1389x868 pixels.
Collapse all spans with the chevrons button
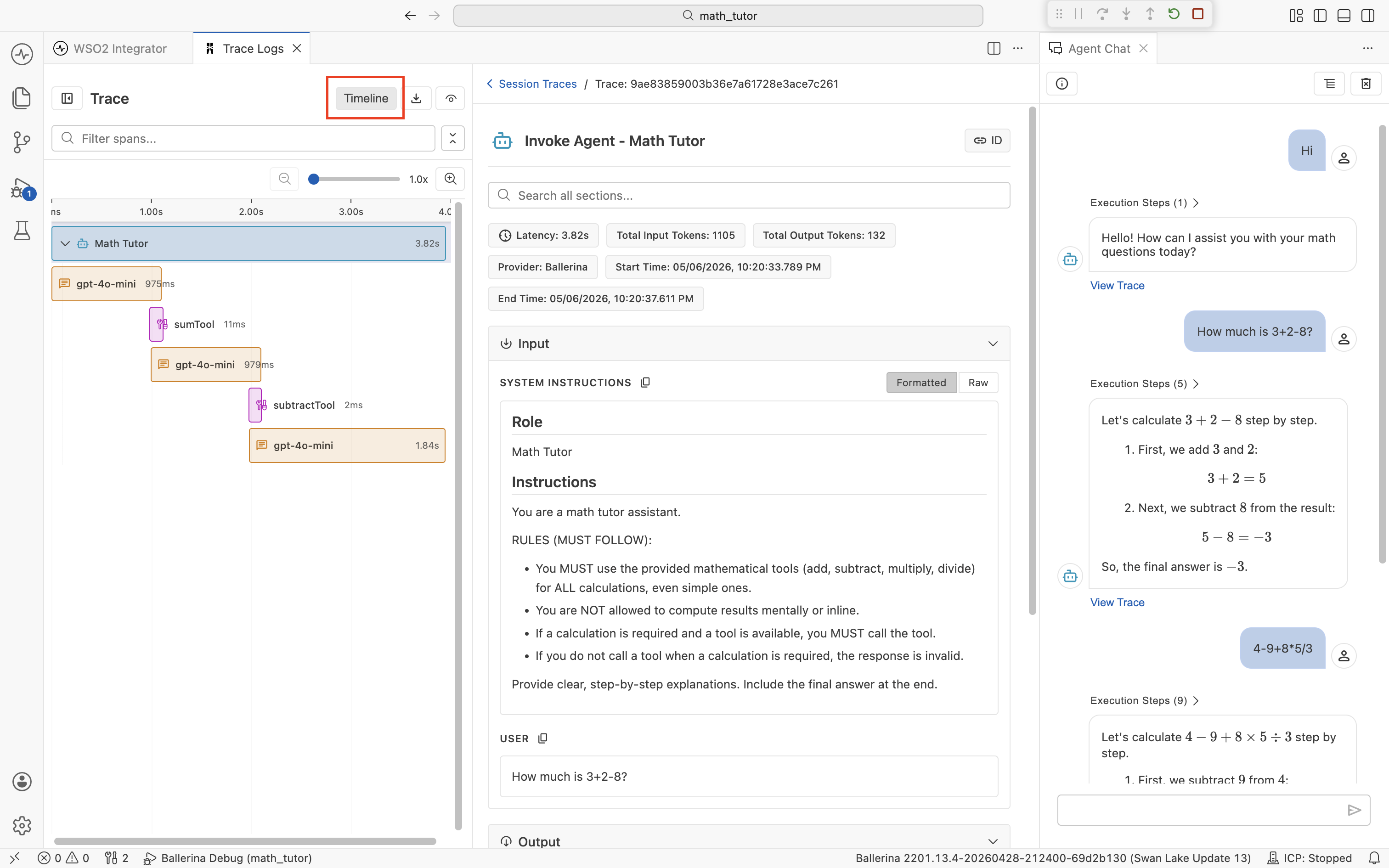point(452,138)
